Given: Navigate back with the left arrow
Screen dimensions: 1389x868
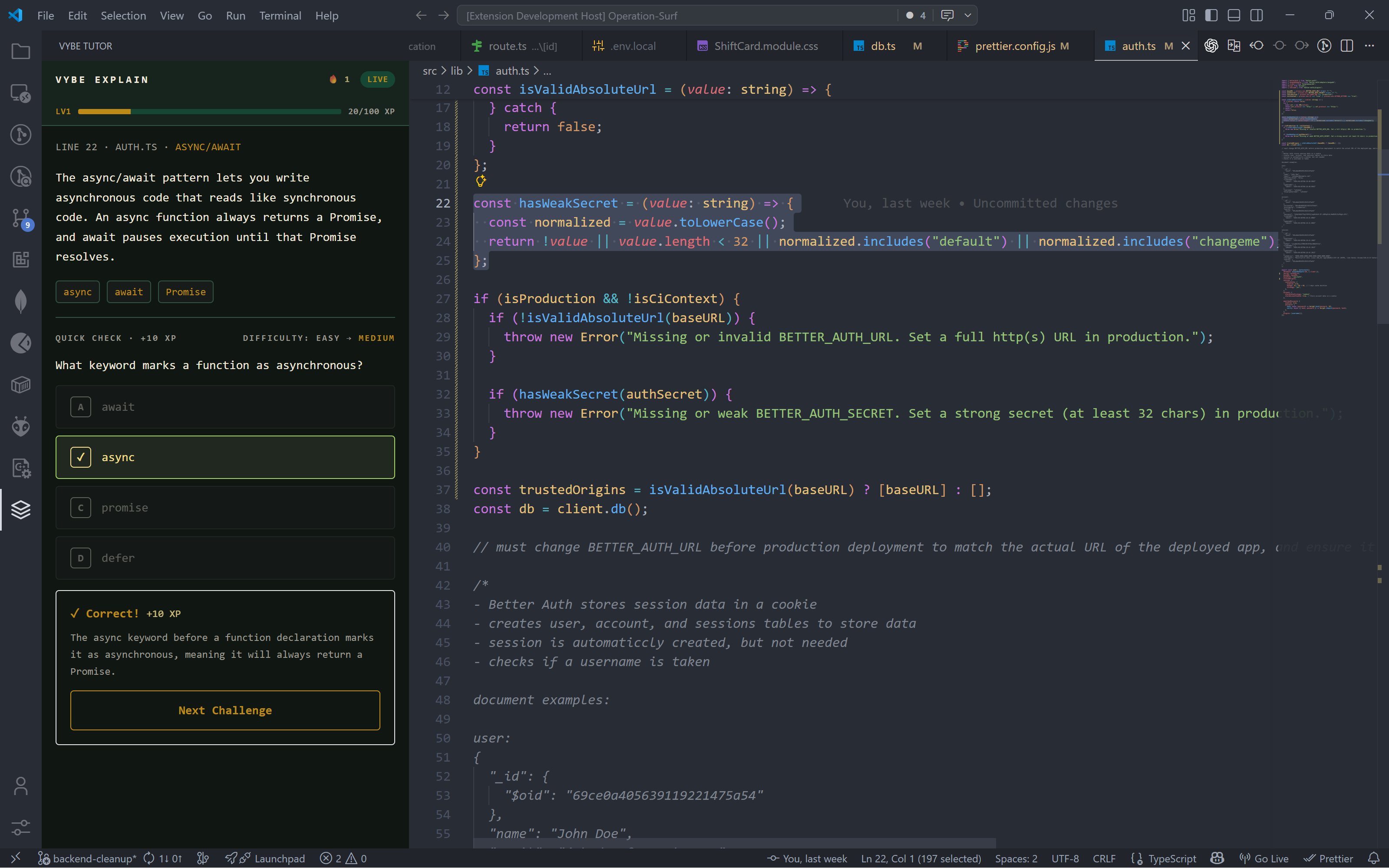Looking at the screenshot, I should pos(421,16).
